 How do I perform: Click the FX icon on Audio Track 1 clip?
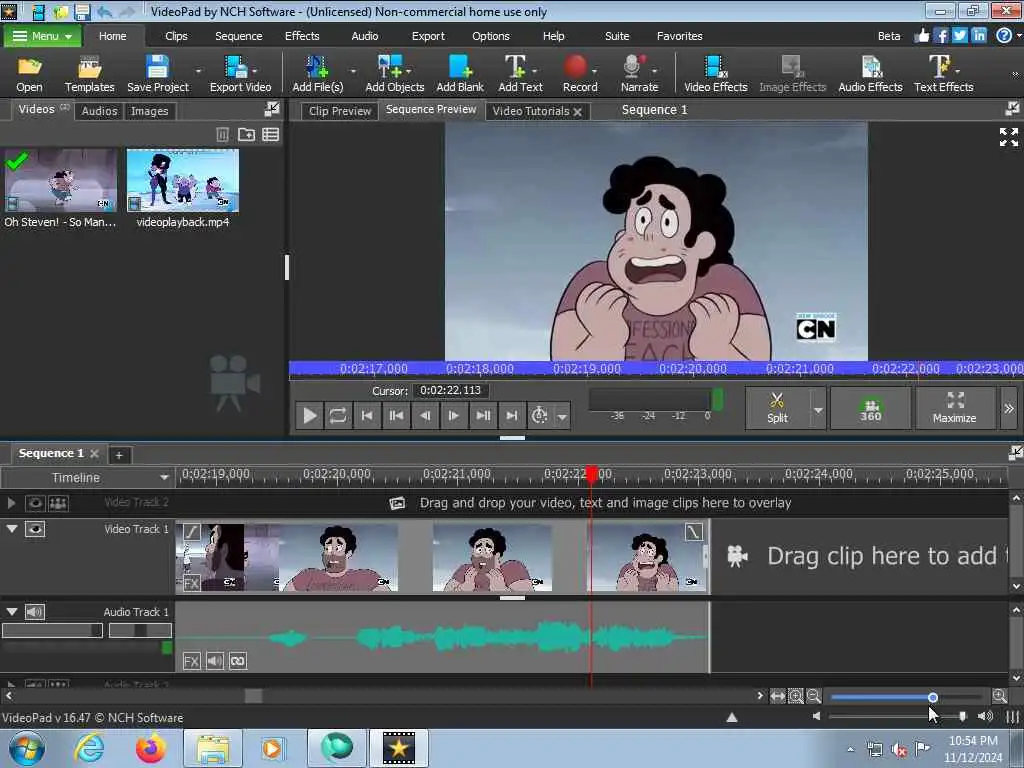[x=191, y=661]
